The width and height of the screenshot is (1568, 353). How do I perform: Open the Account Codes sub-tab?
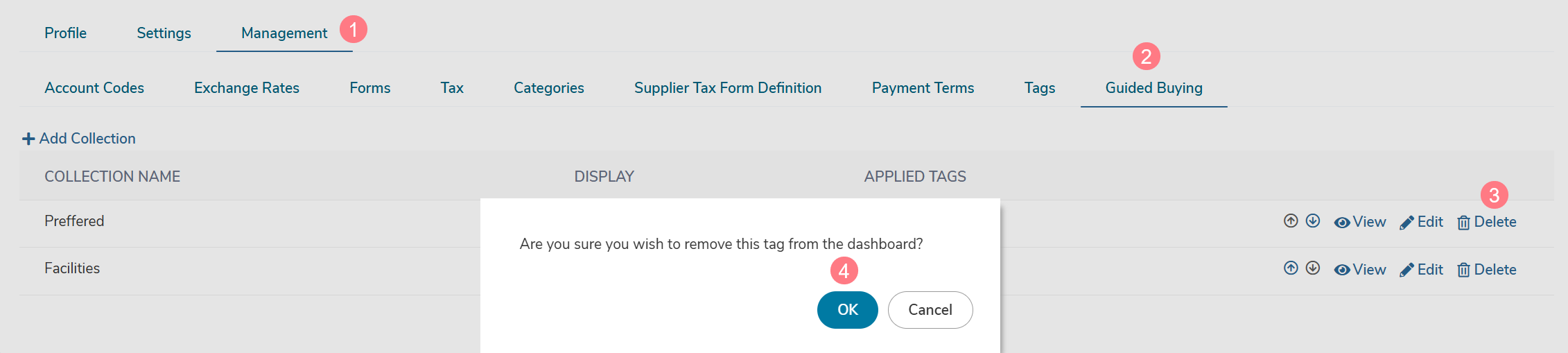94,88
